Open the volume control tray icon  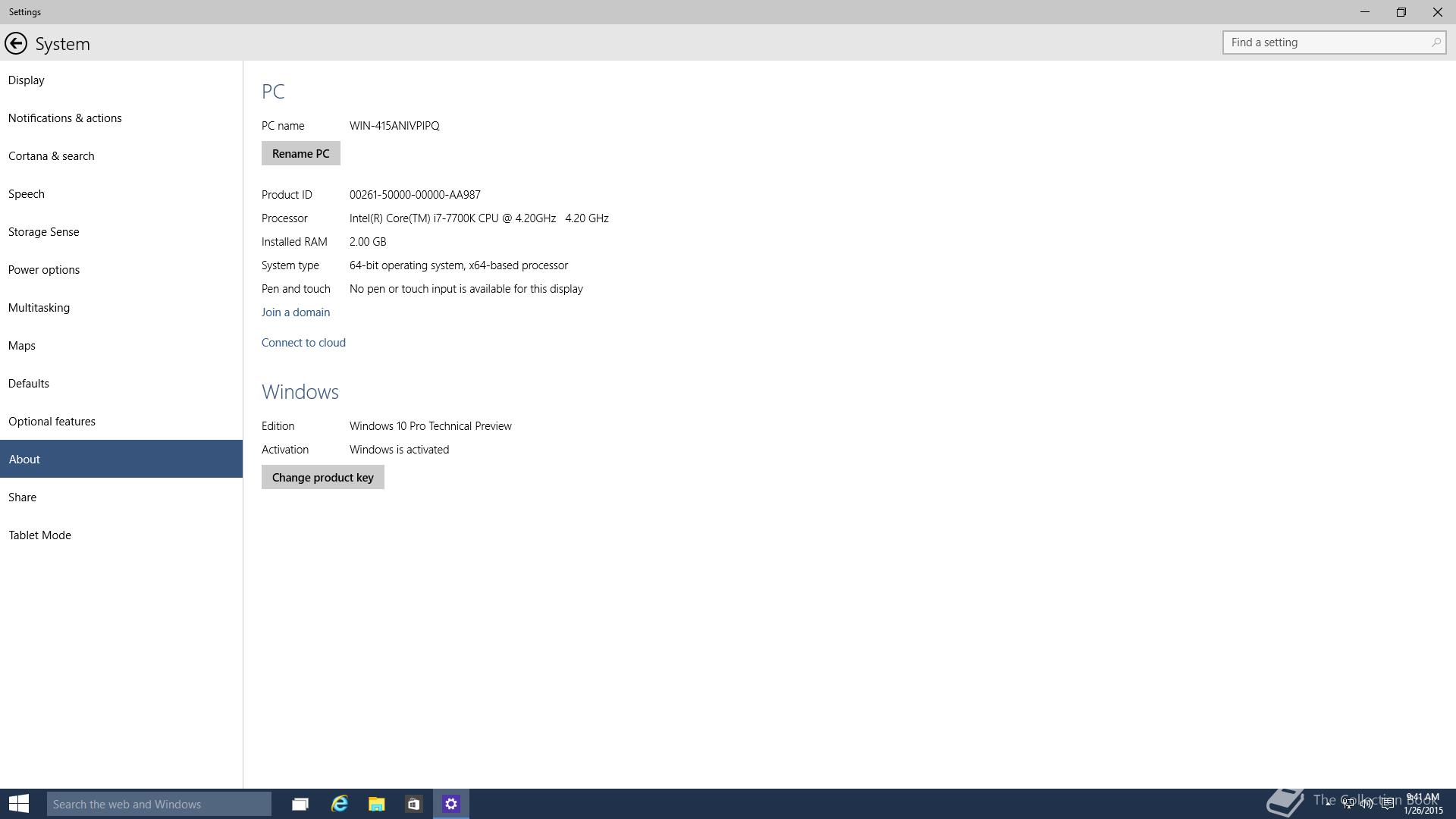(x=1367, y=804)
